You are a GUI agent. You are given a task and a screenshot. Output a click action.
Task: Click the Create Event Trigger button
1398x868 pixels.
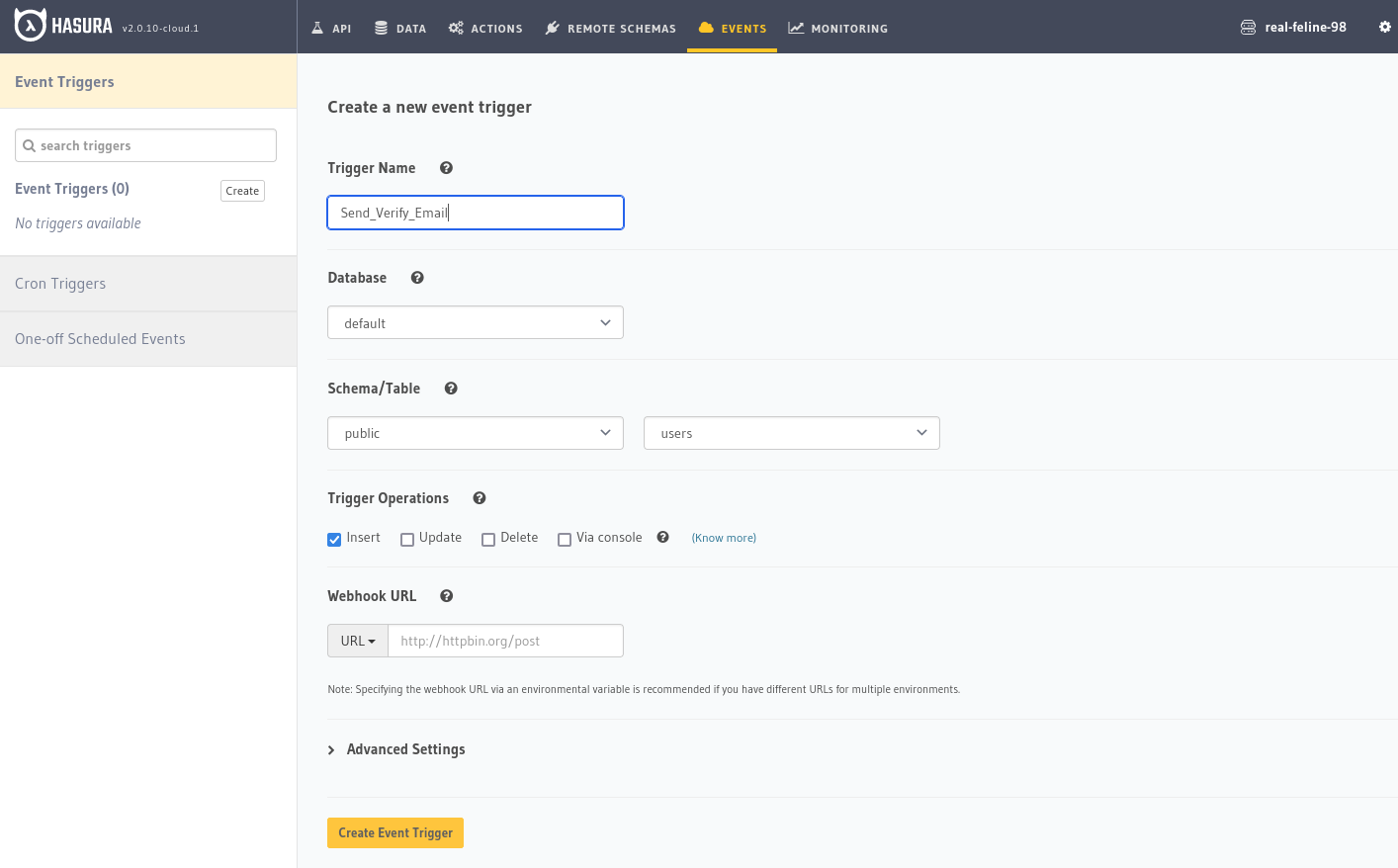tap(395, 833)
